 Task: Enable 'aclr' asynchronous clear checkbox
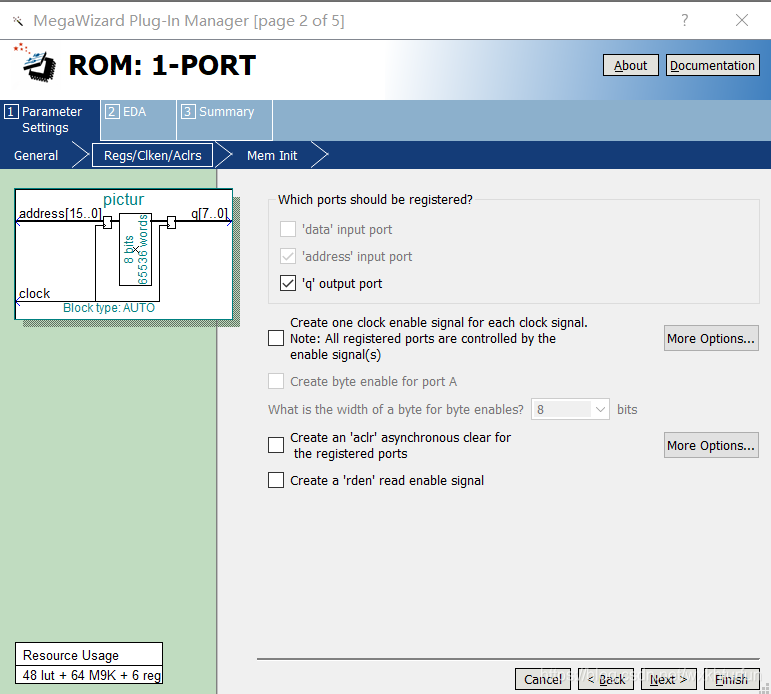276,445
